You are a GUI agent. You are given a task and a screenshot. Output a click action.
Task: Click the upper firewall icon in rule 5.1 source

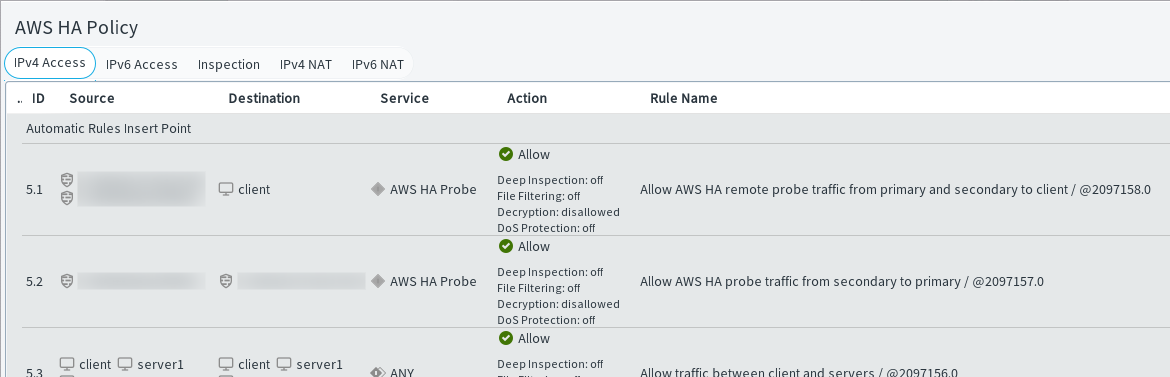[x=67, y=180]
